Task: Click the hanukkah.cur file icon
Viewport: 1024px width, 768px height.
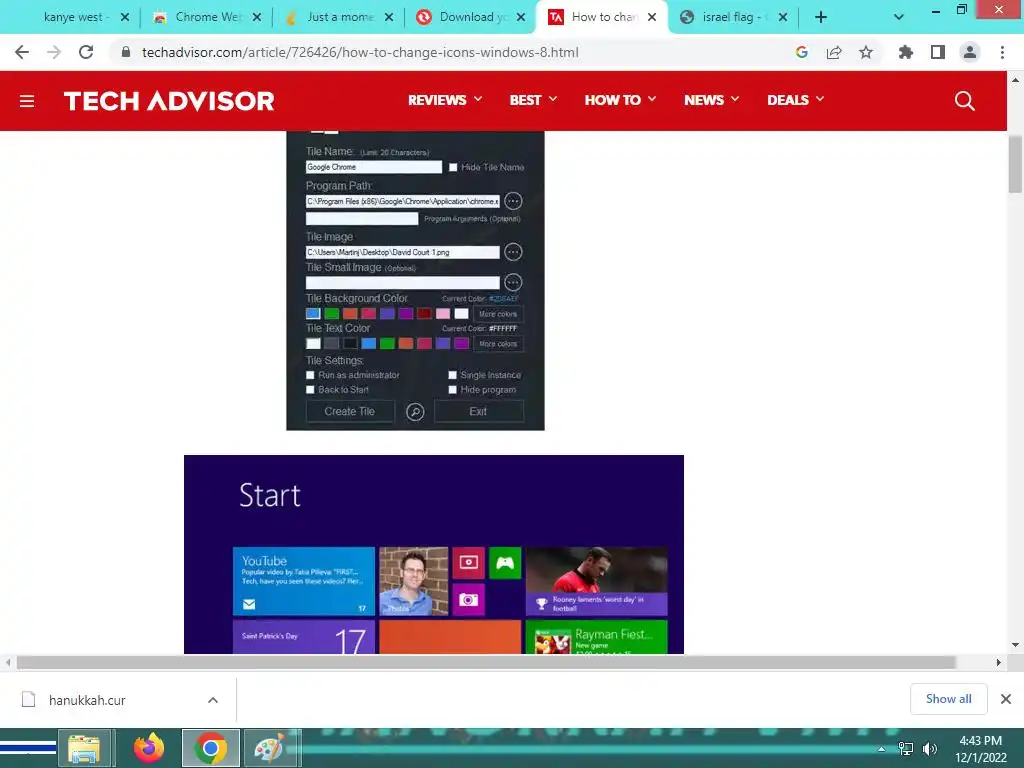Action: coord(29,699)
